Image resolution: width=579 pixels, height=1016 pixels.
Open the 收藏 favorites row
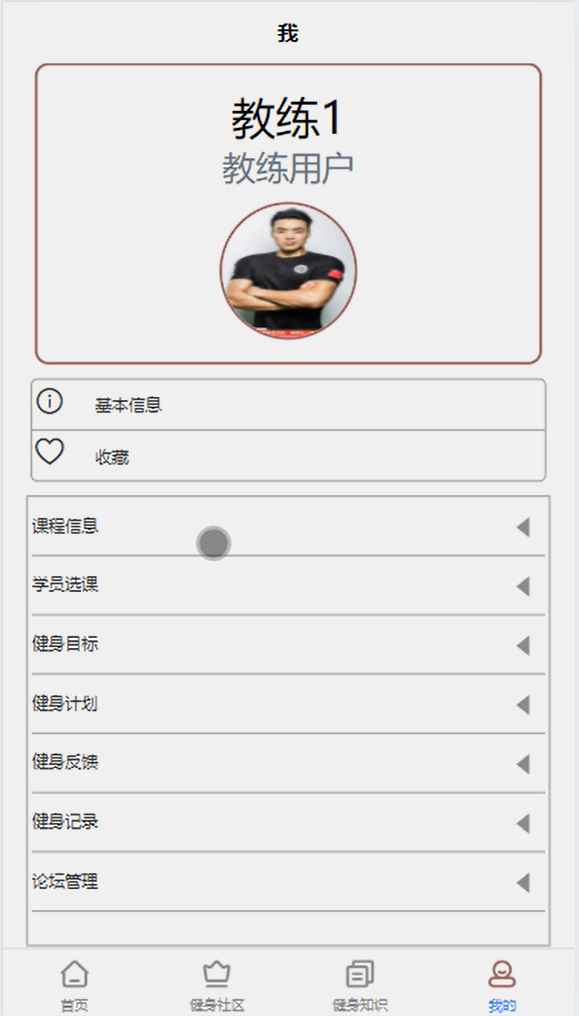(288, 456)
